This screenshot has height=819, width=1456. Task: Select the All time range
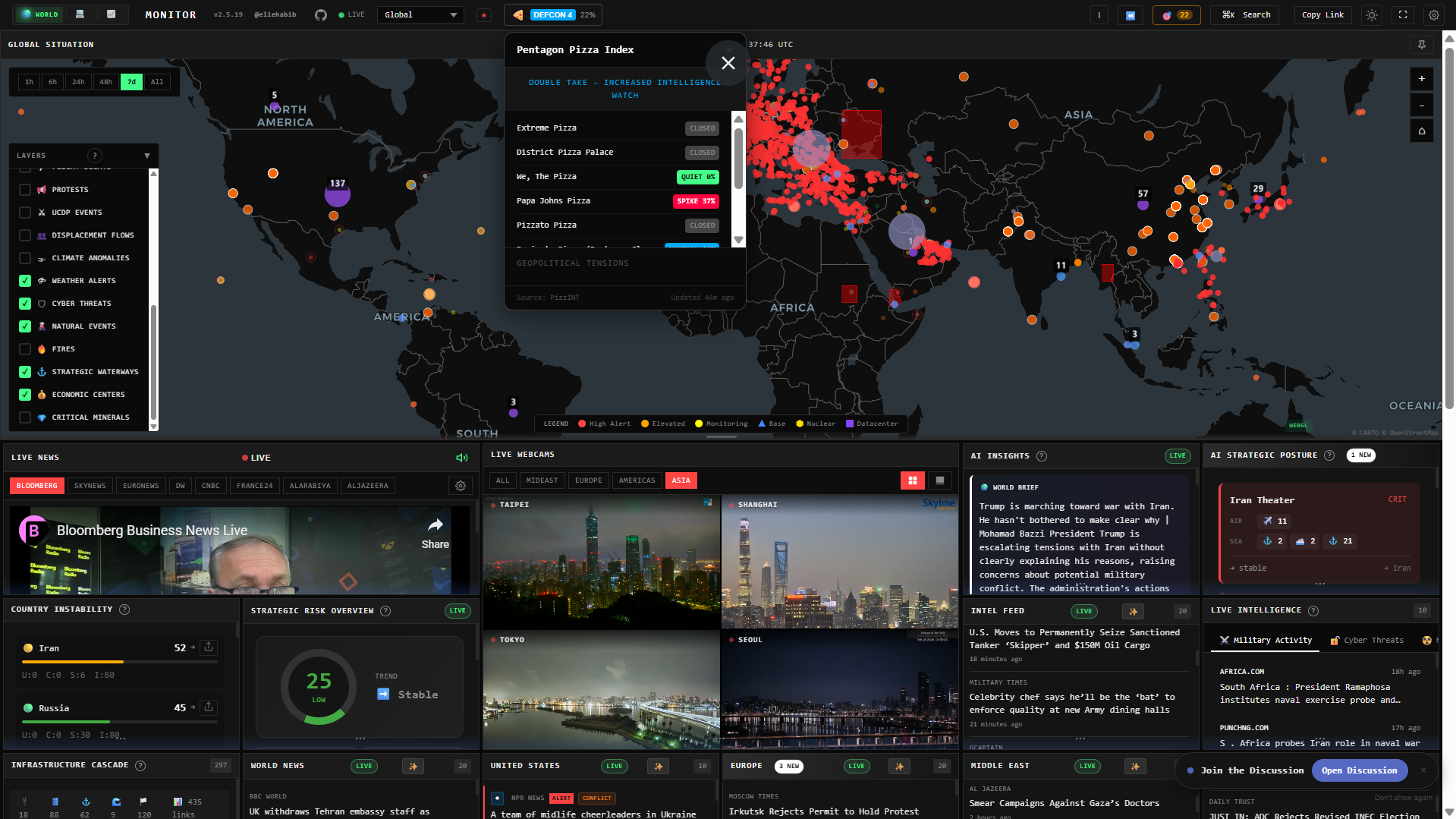click(157, 82)
